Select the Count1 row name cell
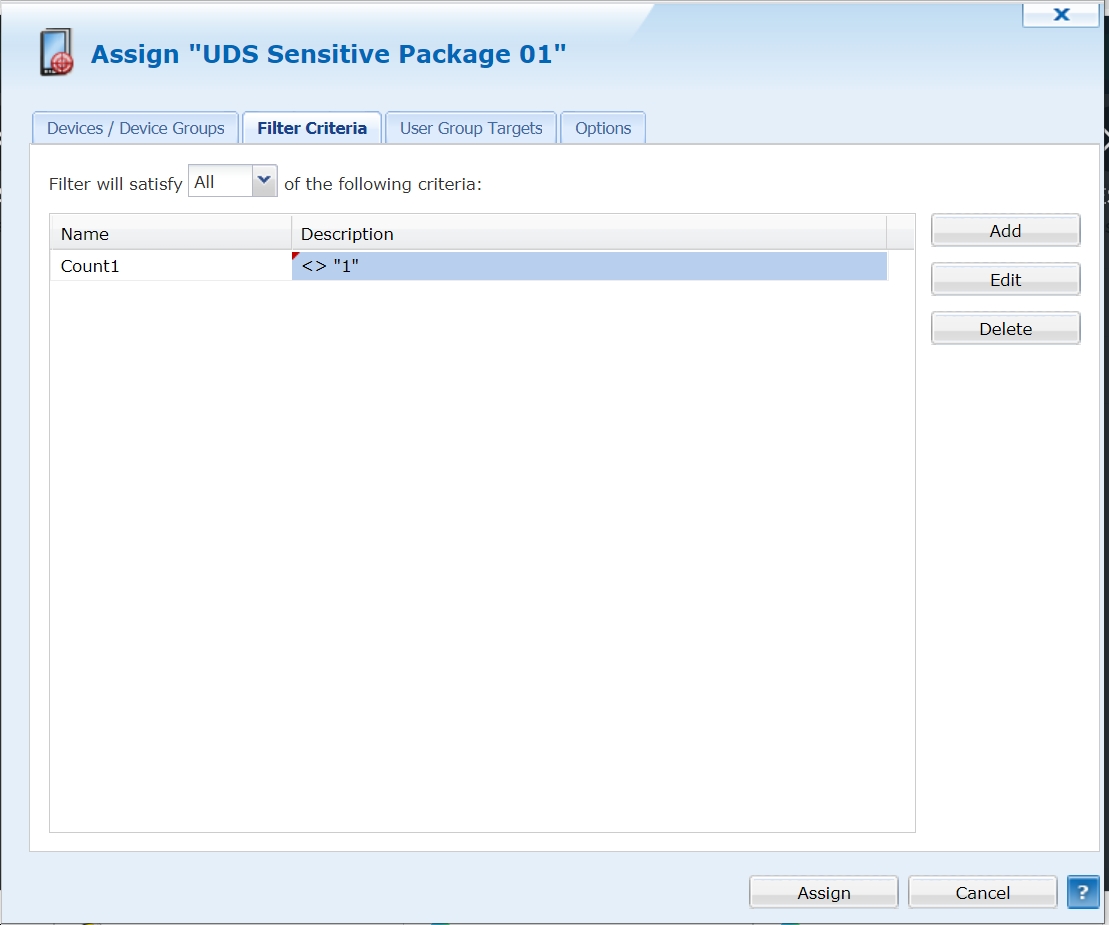The image size is (1109, 925). pyautogui.click(x=170, y=266)
